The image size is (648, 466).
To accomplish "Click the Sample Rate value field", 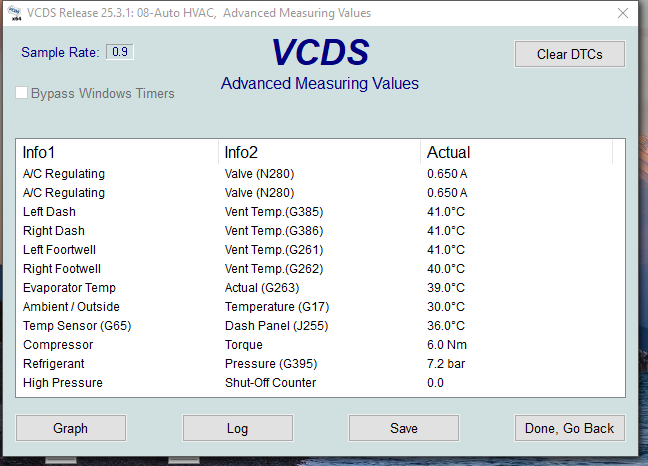I will click(120, 52).
